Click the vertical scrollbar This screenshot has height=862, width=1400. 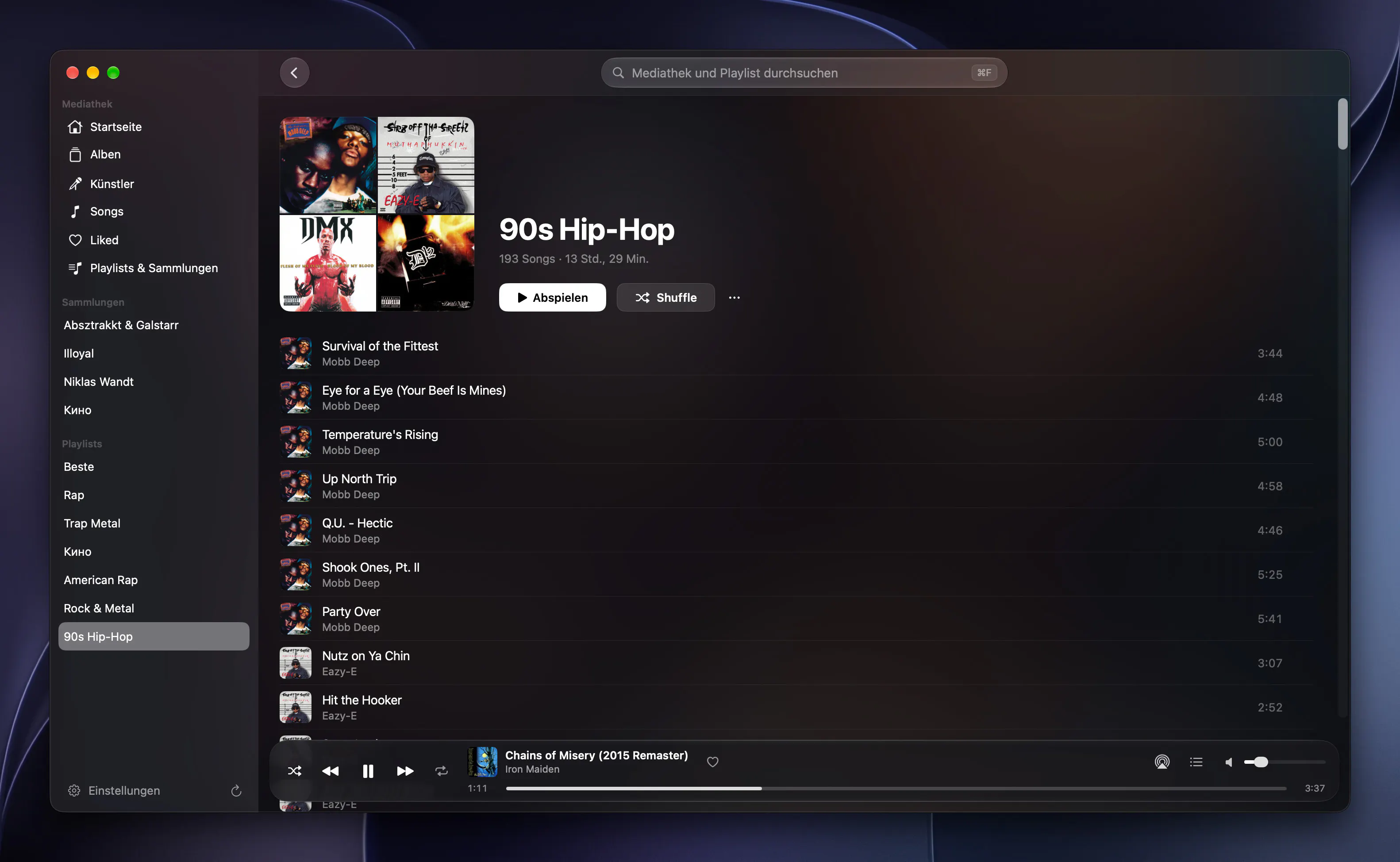pos(1342,124)
